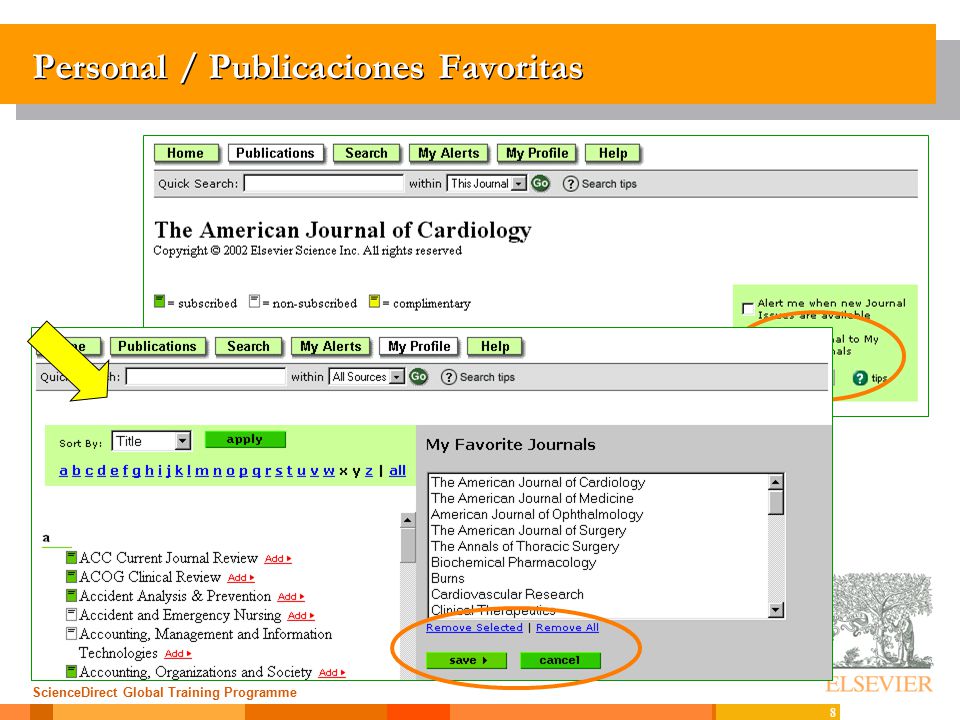Viewport: 960px width, 720px height.
Task: Switch to Search tab in front window
Action: point(249,347)
